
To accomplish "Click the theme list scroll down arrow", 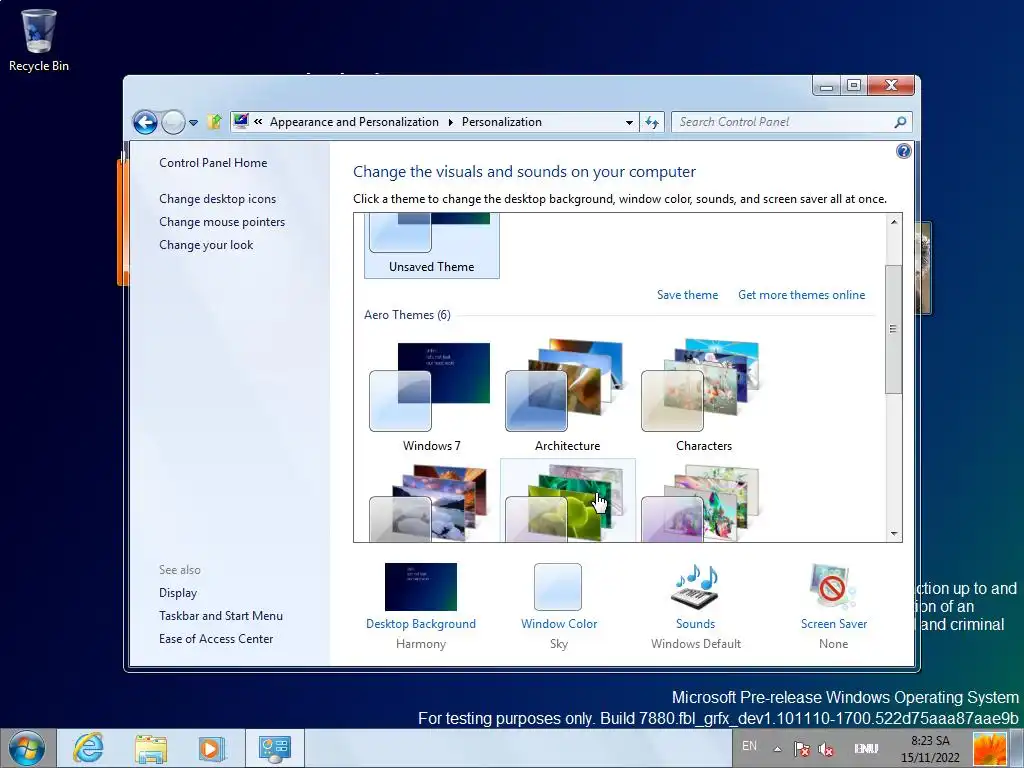I will coord(894,534).
